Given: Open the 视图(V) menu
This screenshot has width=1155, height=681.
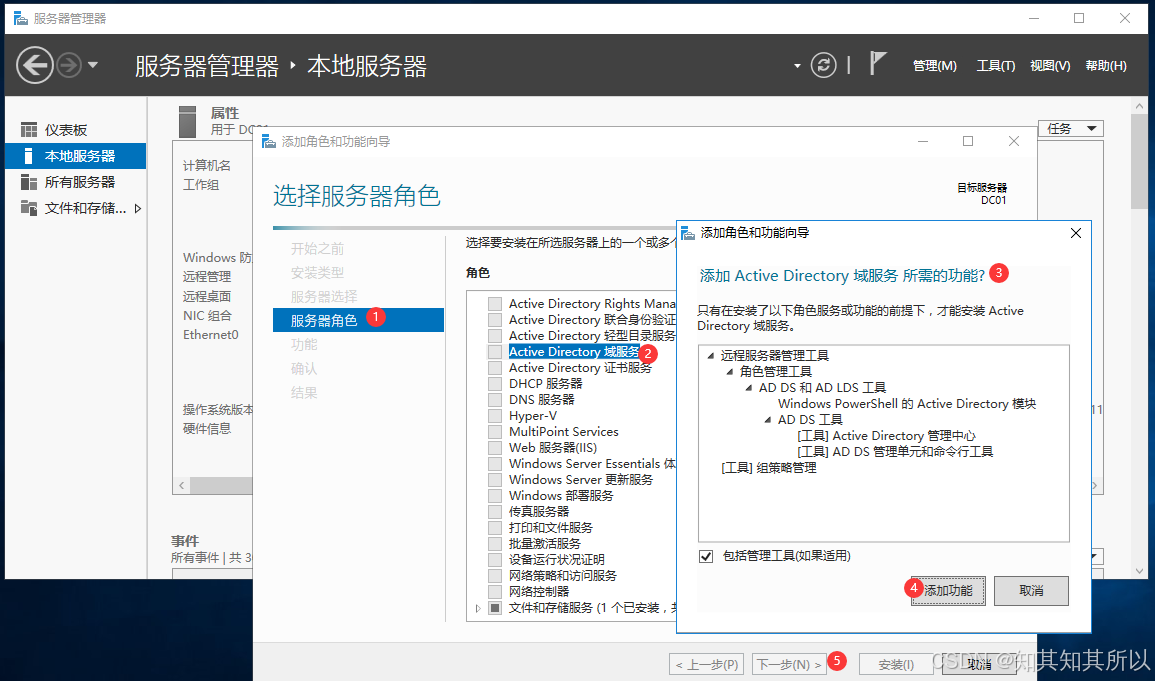Looking at the screenshot, I should coord(1050,66).
